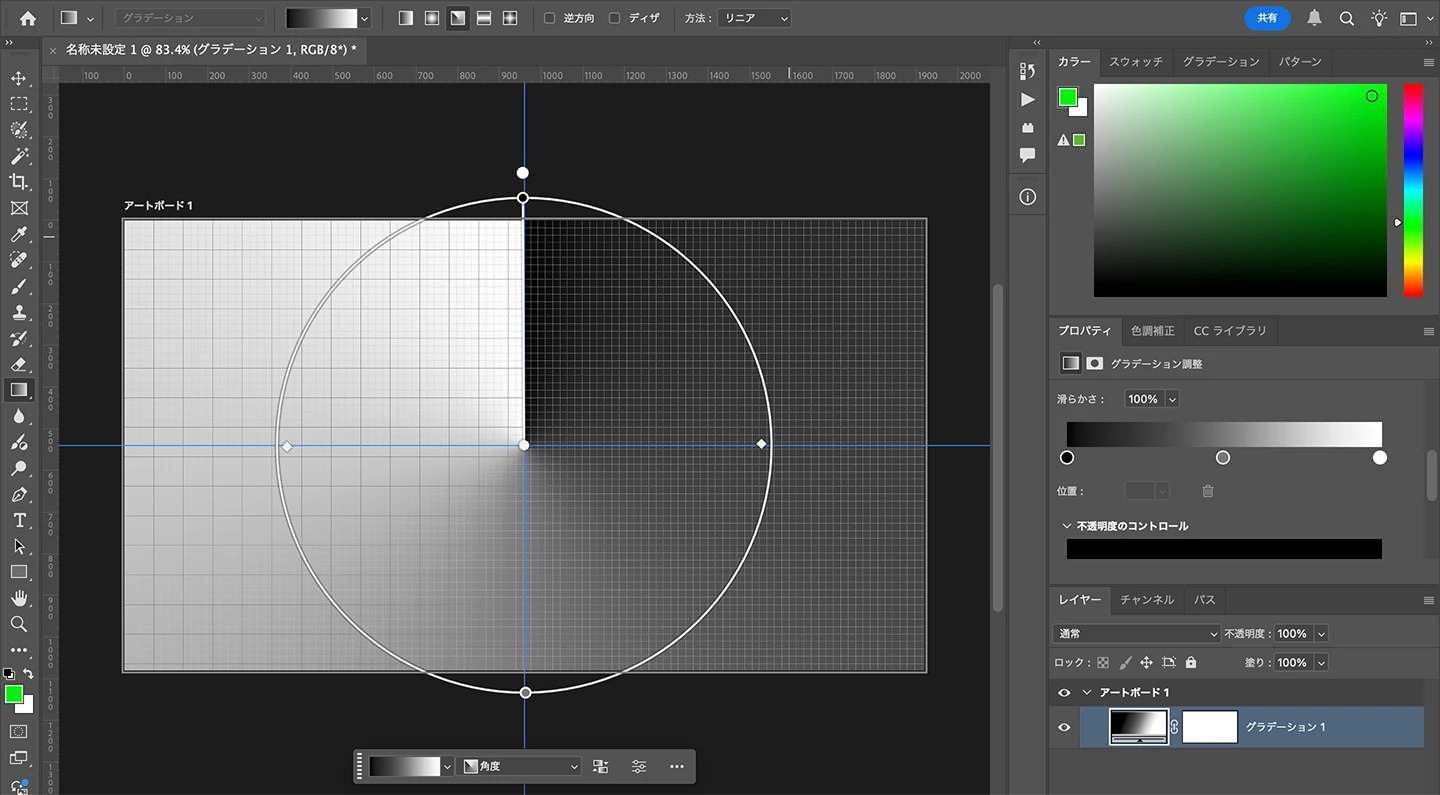Viewport: 1440px width, 795px height.
Task: Open the 方法 リニア dropdown
Action: click(754, 18)
